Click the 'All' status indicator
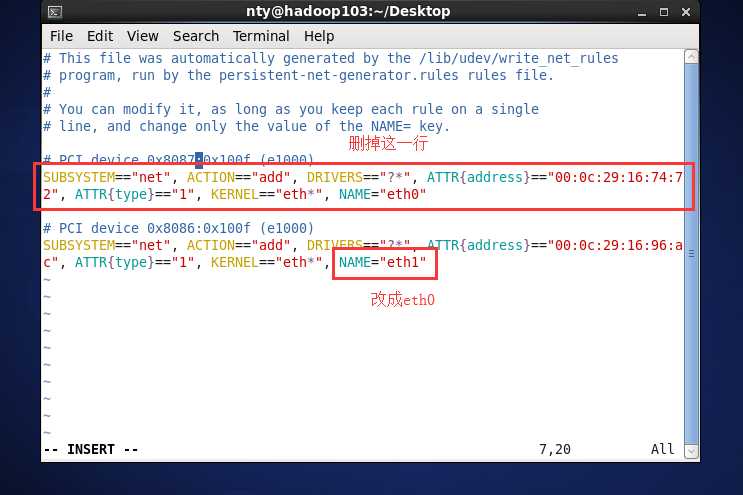This screenshot has height=495, width=743. (662, 449)
